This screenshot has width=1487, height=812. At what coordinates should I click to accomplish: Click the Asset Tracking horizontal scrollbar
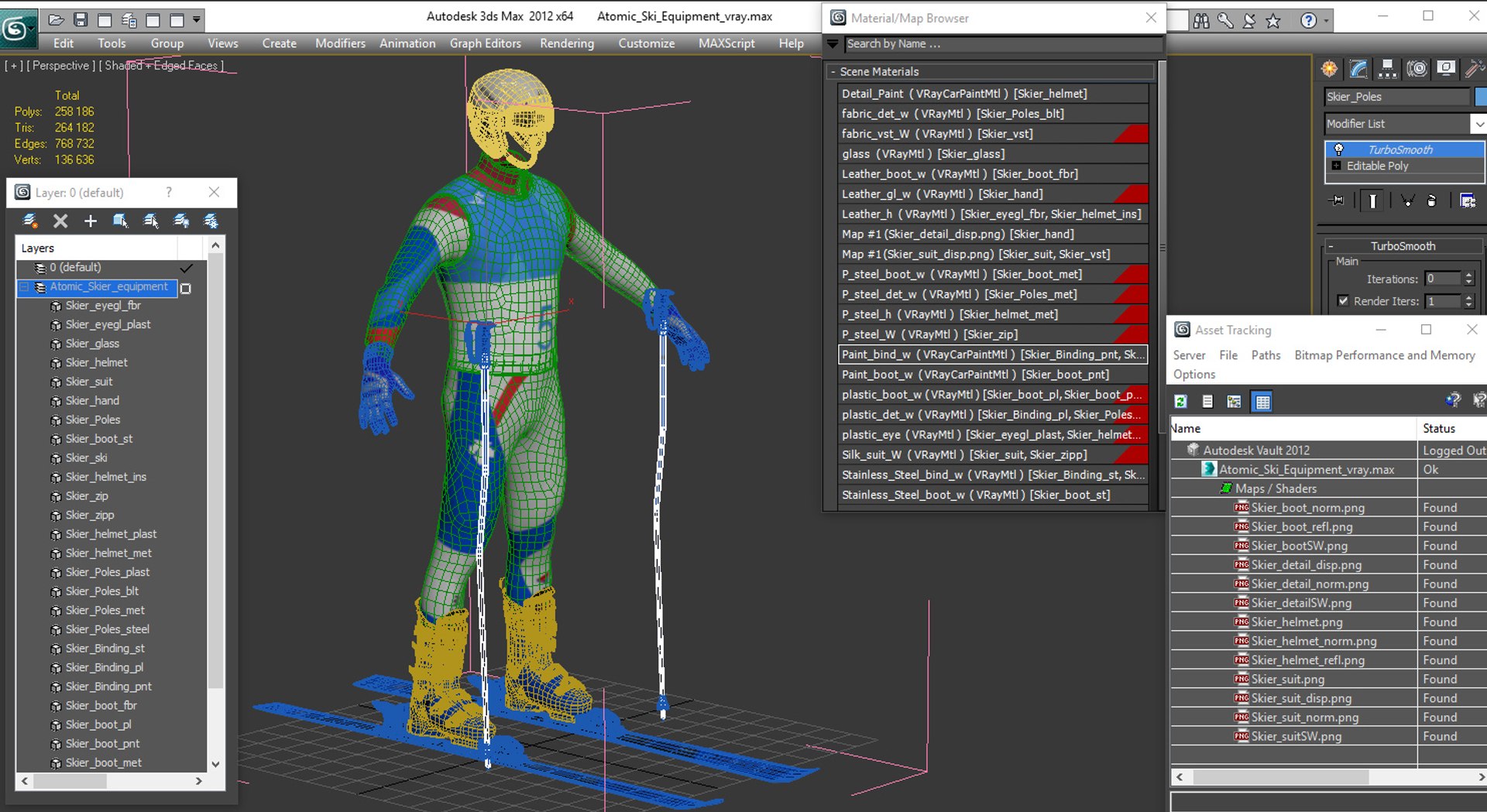pyautogui.click(x=1327, y=776)
